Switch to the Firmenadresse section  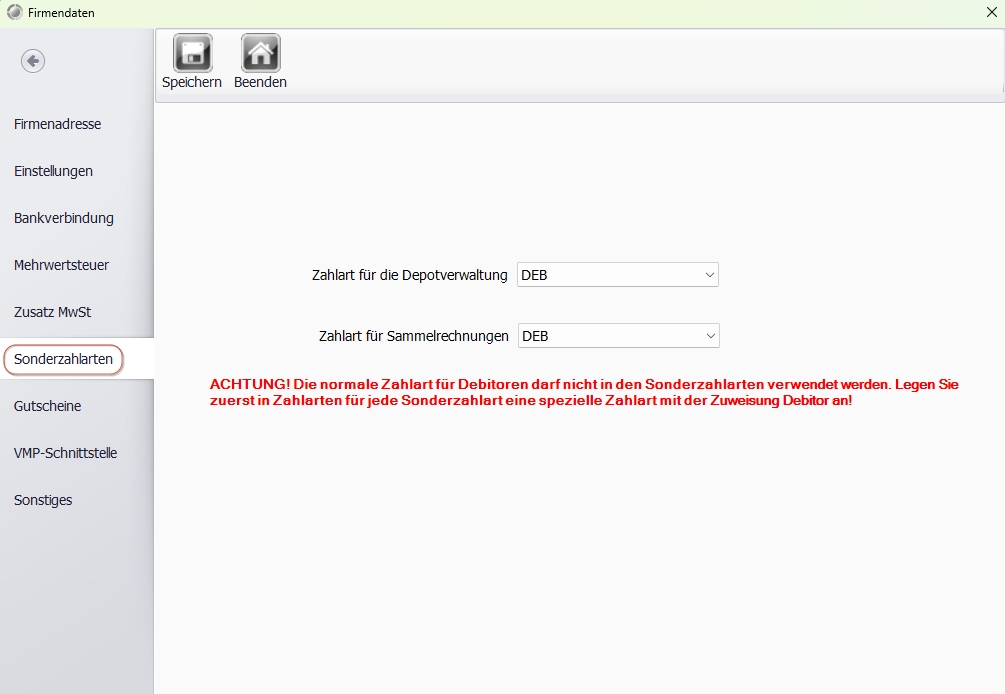(x=57, y=124)
